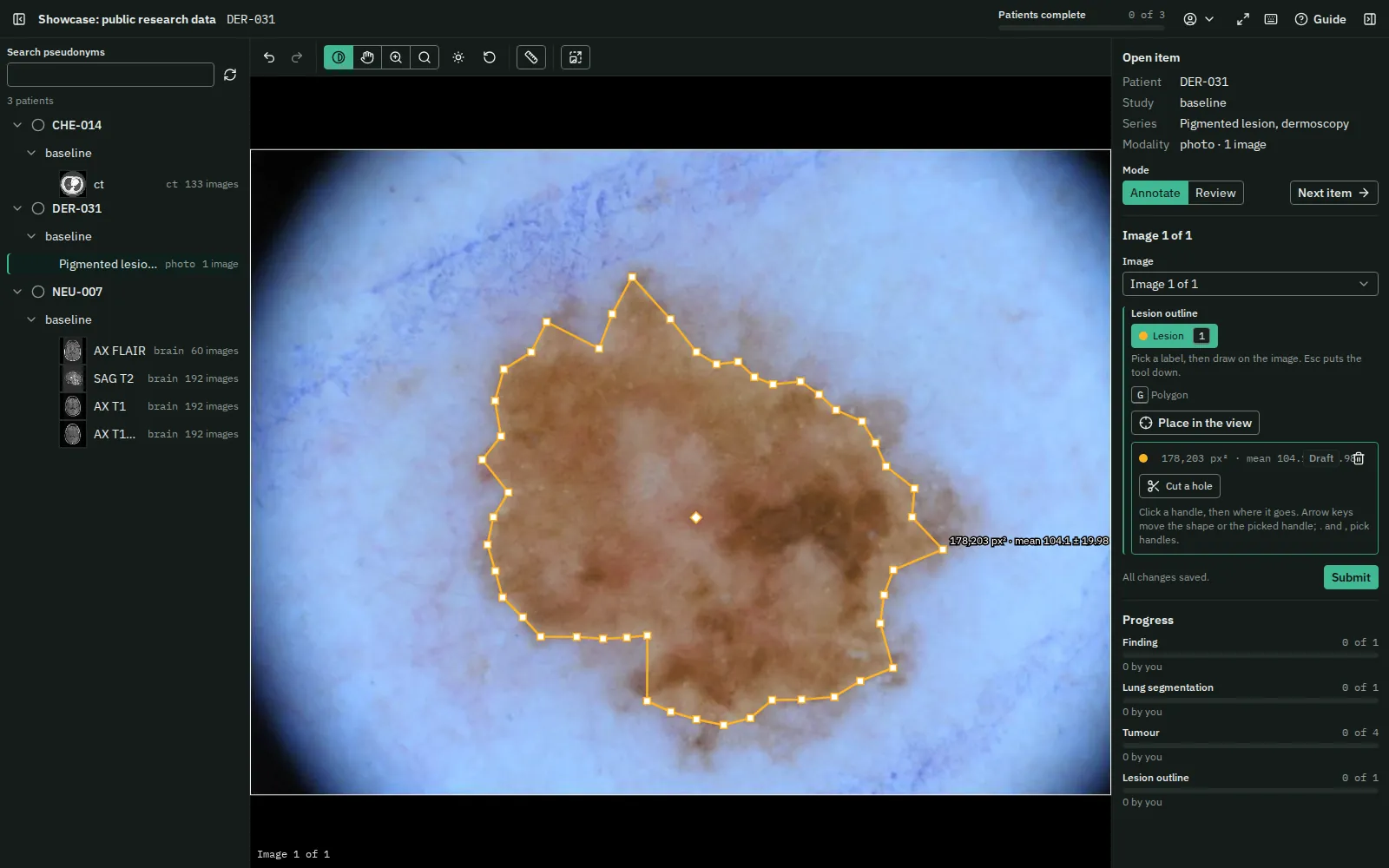Collapse baseline study under CHE-014

(31, 153)
